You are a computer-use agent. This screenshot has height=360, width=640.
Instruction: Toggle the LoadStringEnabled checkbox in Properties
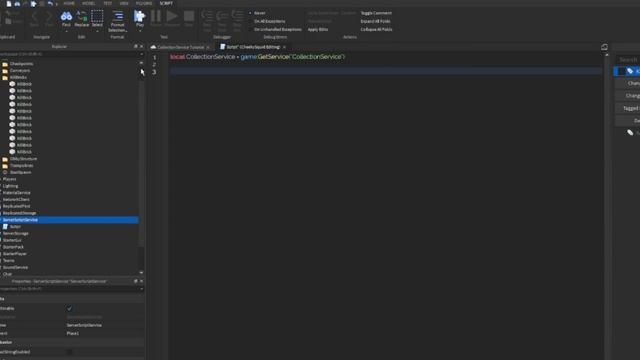point(69,352)
